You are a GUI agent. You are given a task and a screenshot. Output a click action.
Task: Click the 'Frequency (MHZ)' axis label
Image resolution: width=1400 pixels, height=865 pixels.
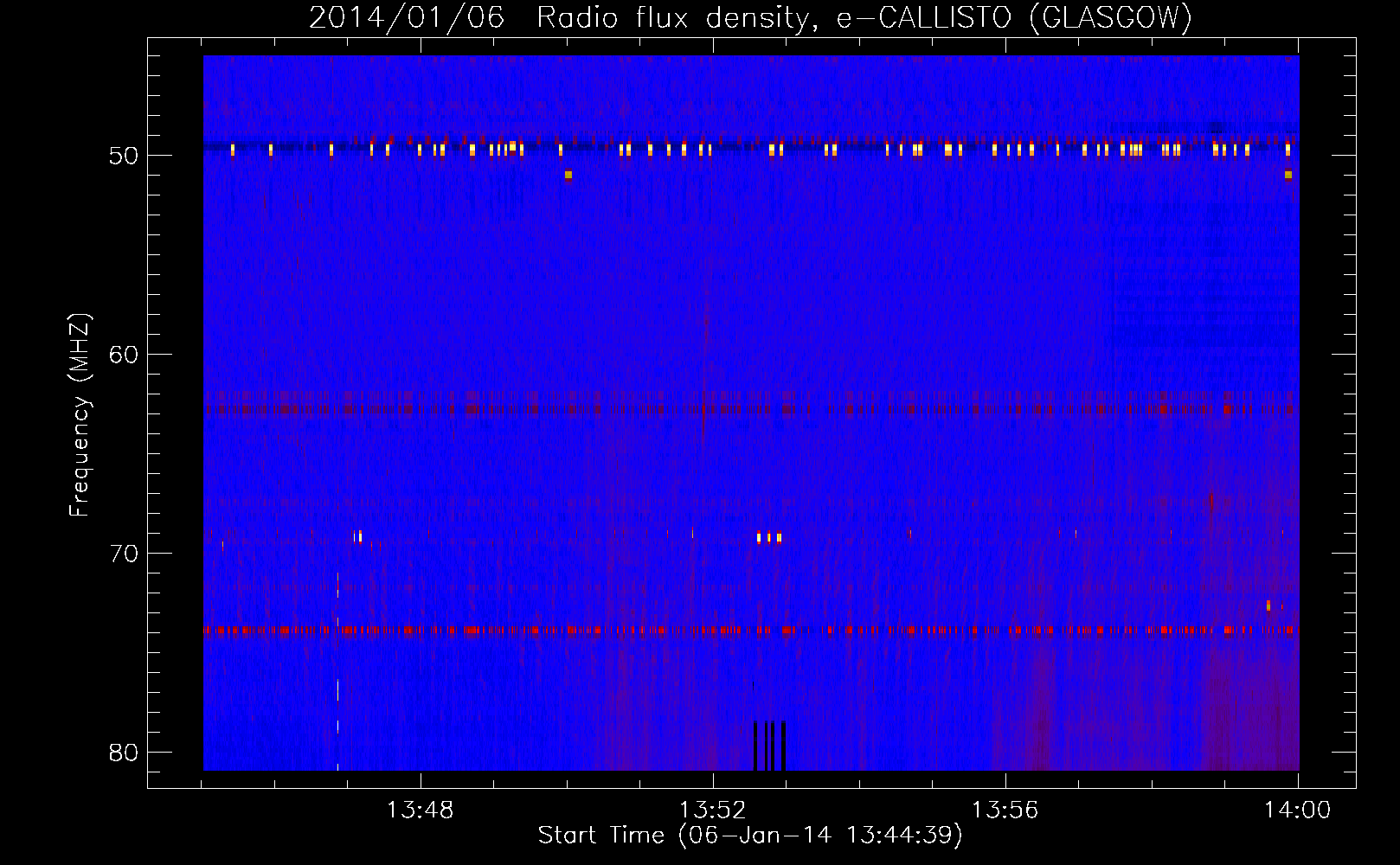coord(80,415)
